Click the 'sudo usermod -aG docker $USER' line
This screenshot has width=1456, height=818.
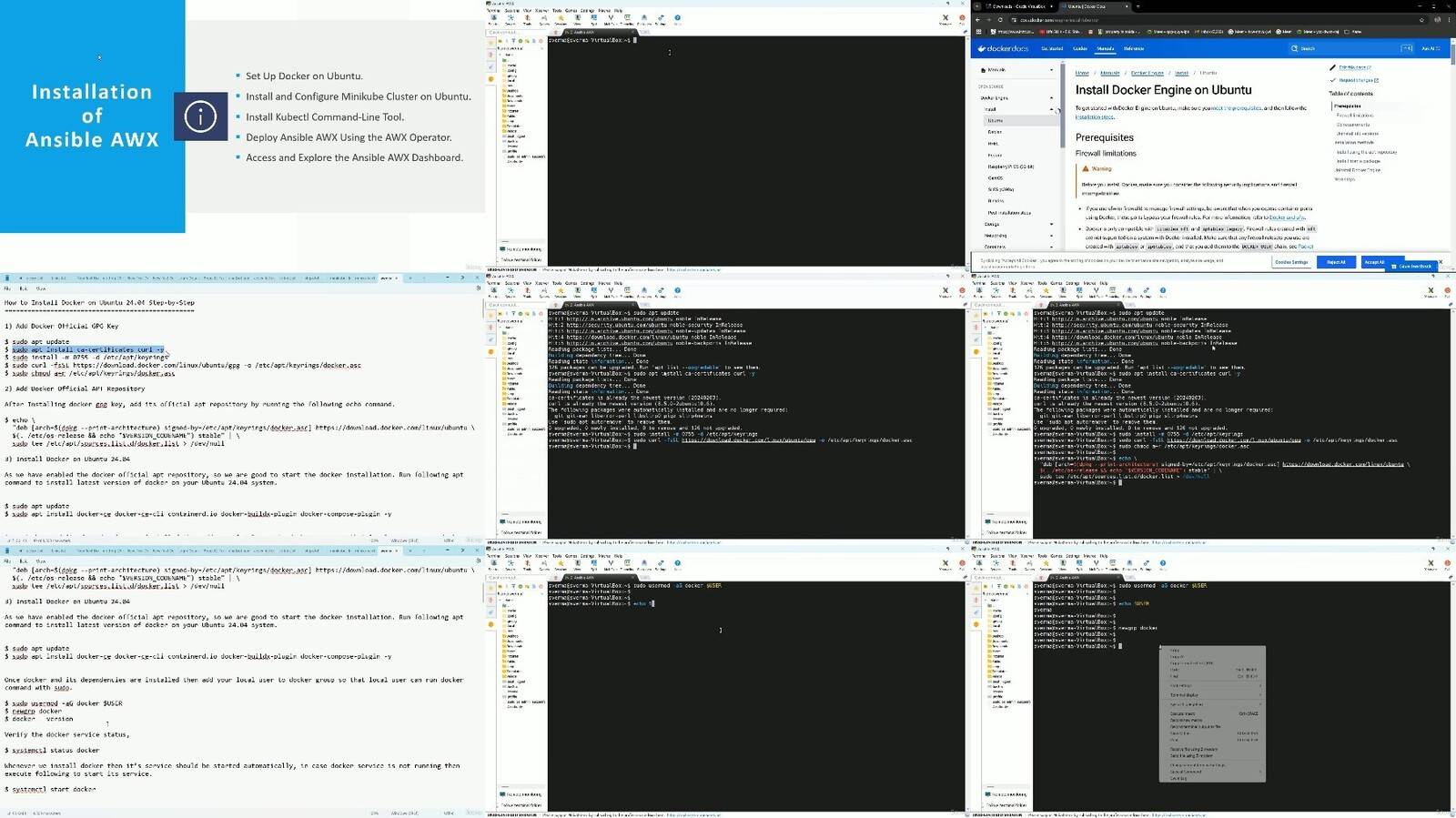click(67, 703)
